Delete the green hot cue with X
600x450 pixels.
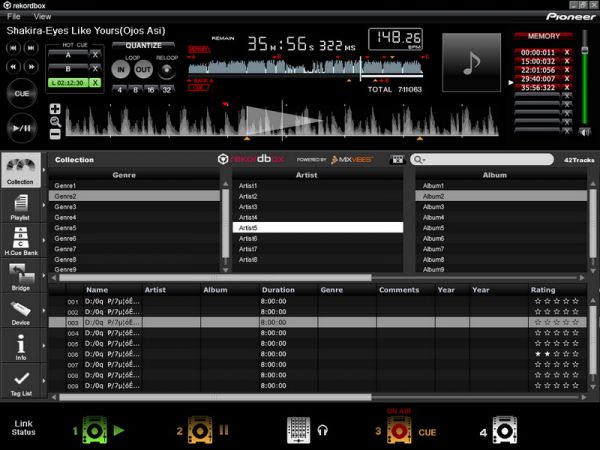(x=95, y=83)
